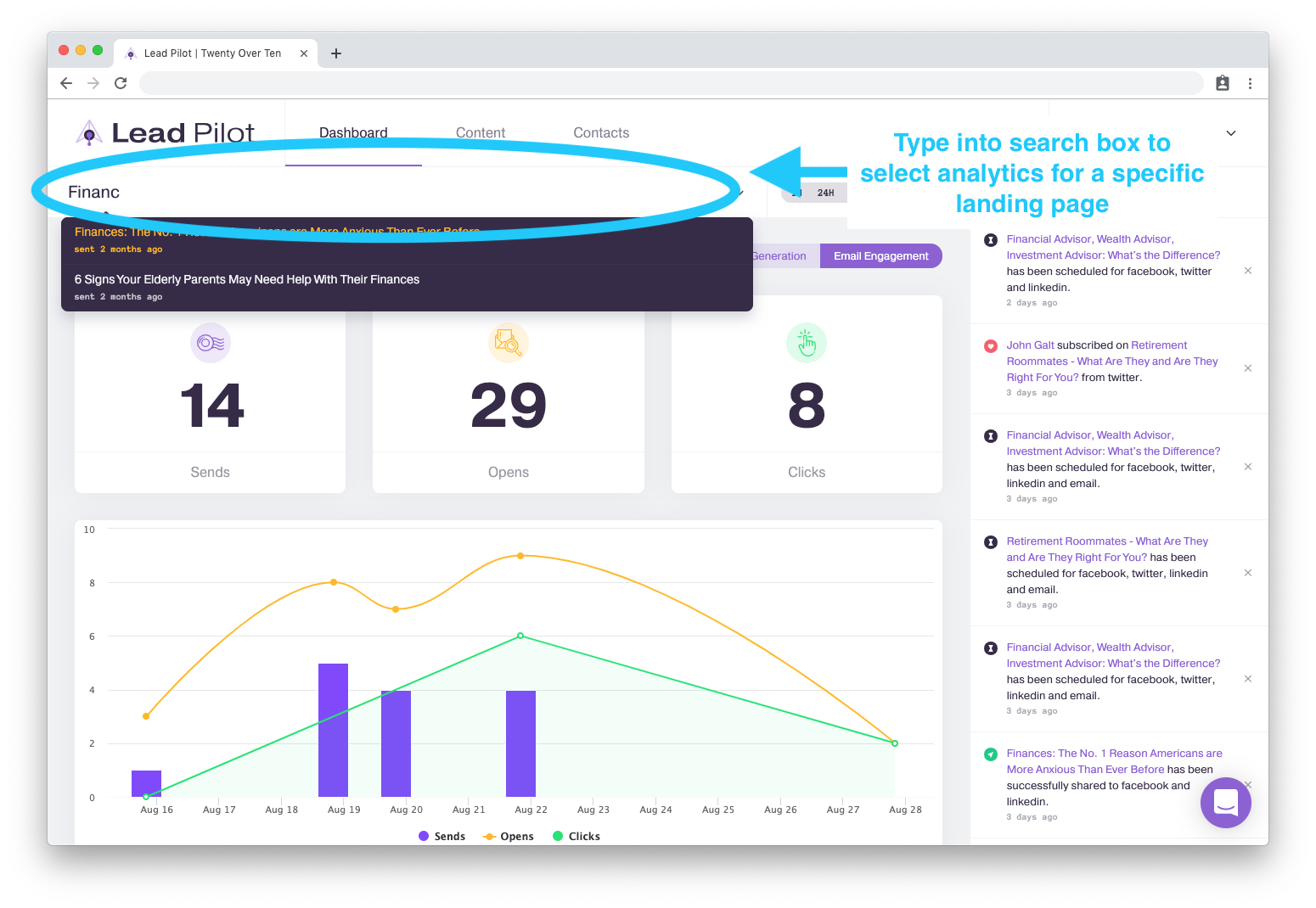Click the Aug 22 Opens peak data point
This screenshot has height=908, width=1316.
pos(520,556)
